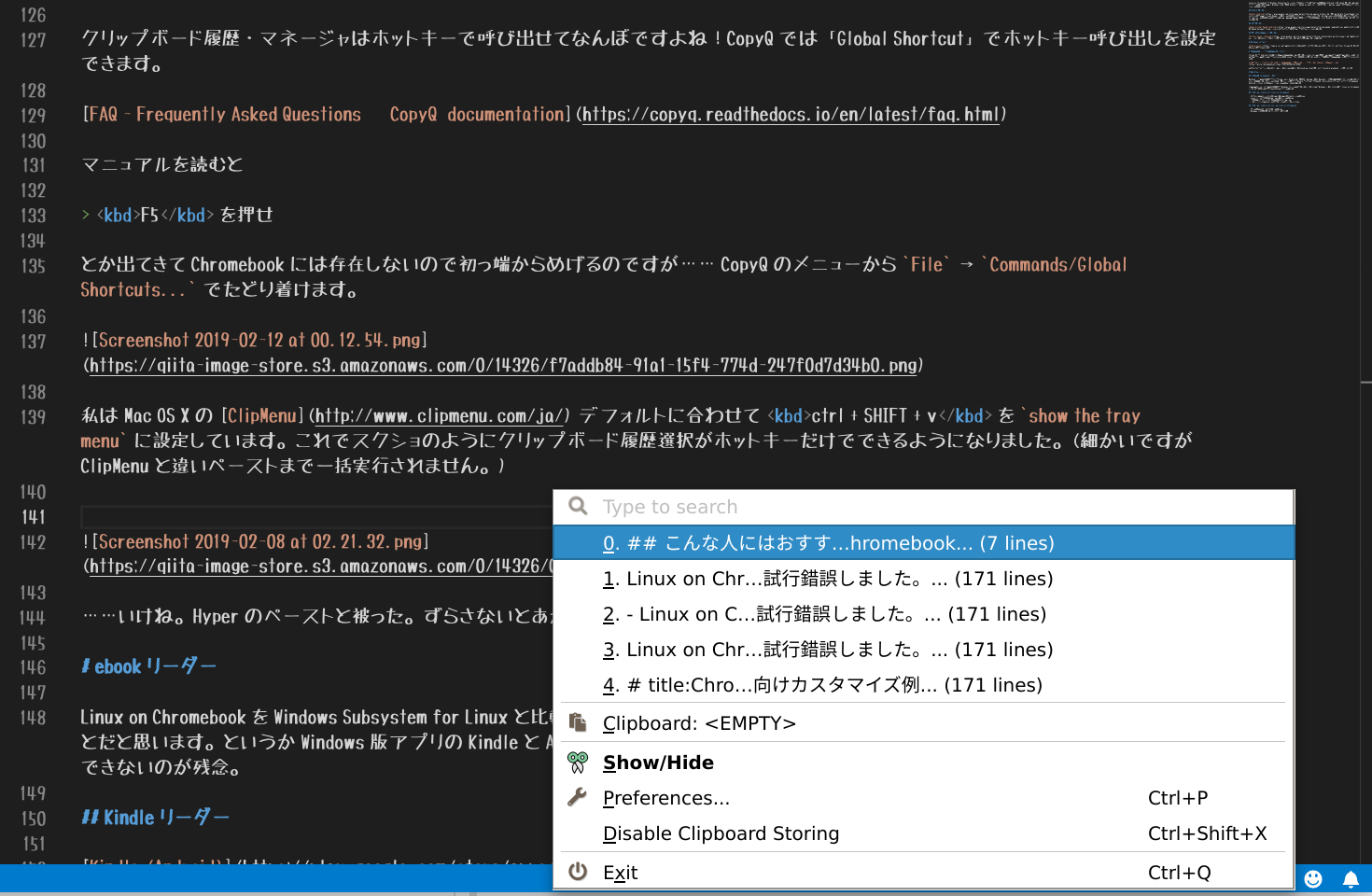Viewport: 1372px width, 896px height.
Task: Choose Exit from the CopyQ menu
Action: pos(620,871)
